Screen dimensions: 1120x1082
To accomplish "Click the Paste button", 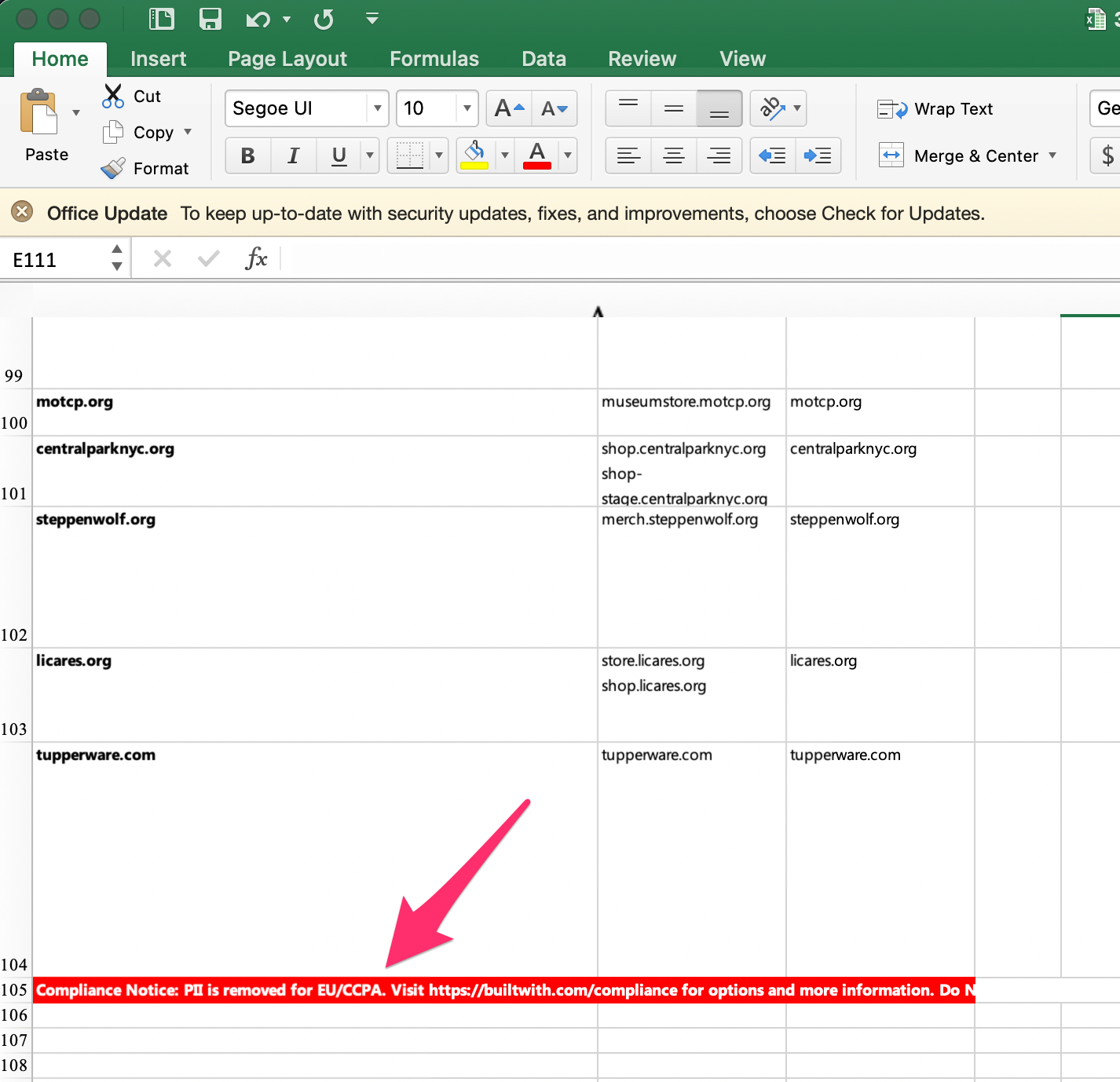I will point(41,126).
